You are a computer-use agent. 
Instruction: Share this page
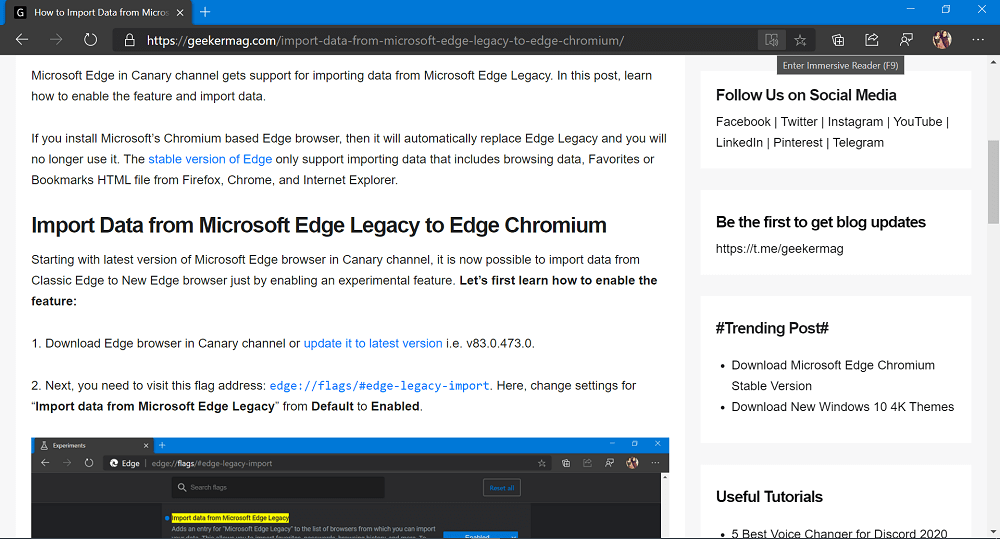point(872,40)
